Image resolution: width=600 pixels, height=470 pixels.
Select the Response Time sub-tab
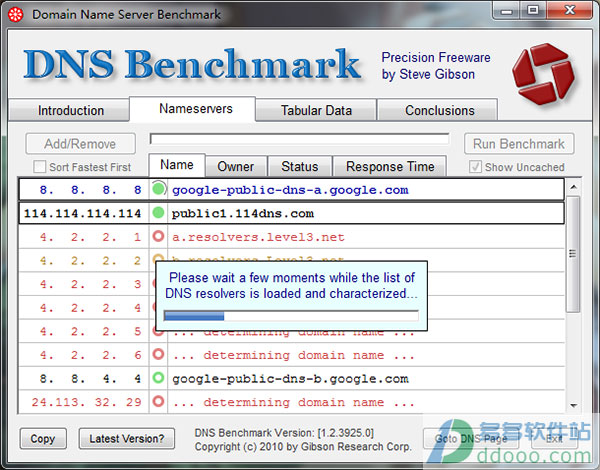click(x=390, y=166)
